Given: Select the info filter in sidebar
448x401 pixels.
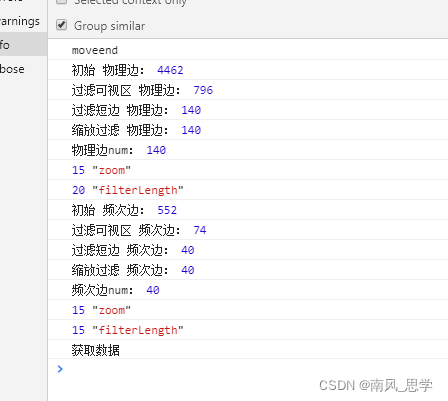Looking at the screenshot, I should [x=23, y=44].
